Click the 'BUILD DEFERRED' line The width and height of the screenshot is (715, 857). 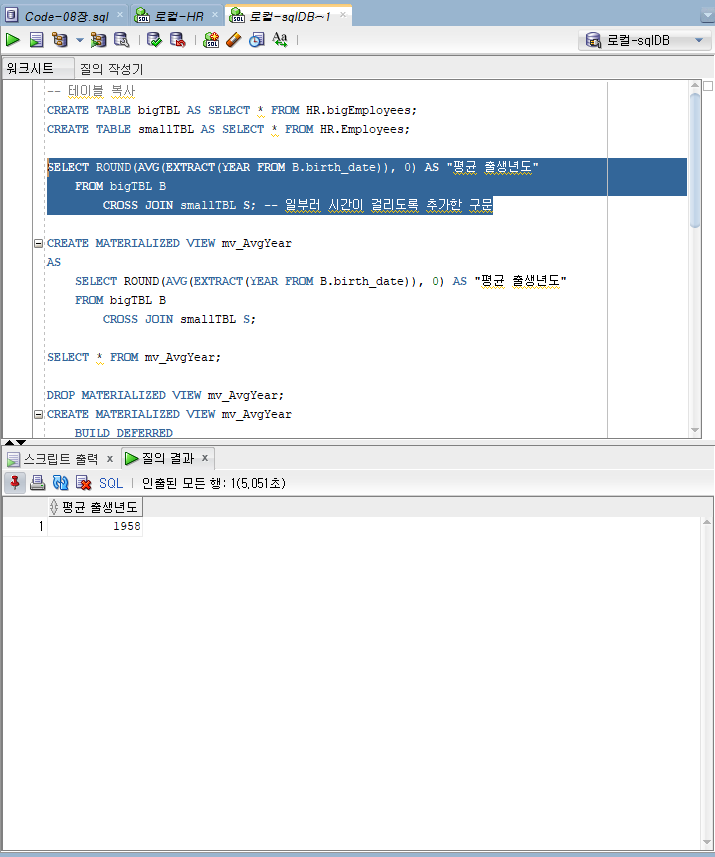click(x=124, y=433)
